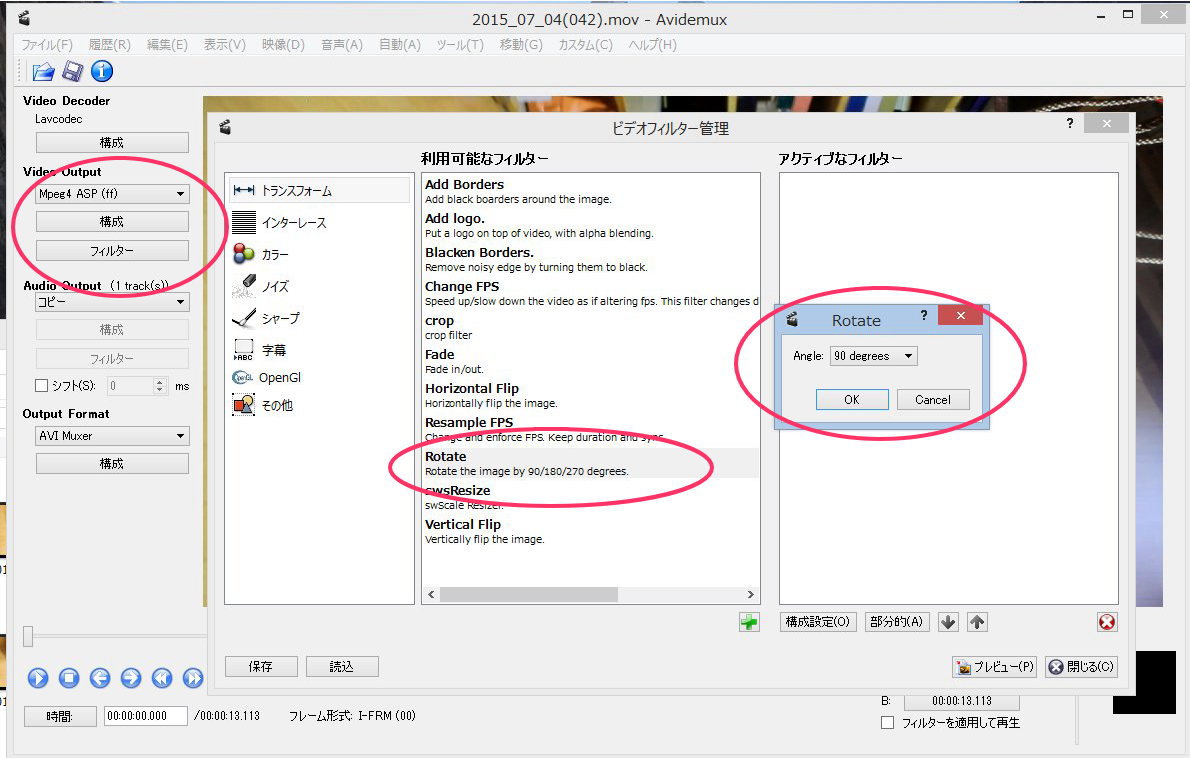1190x758 pixels.
Task: Open the 映像(D) menu
Action: pyautogui.click(x=283, y=45)
